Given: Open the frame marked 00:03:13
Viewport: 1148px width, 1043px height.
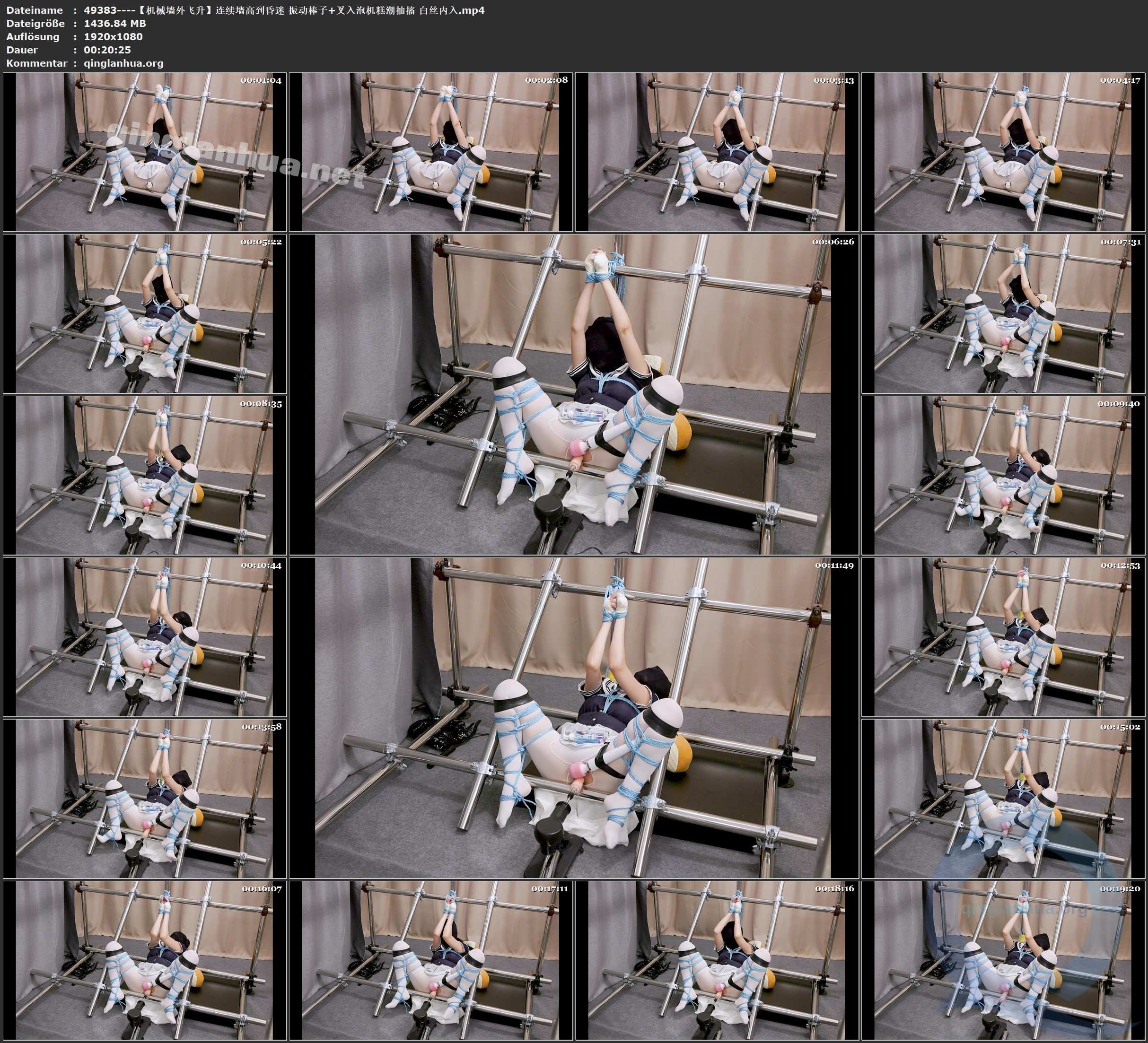Looking at the screenshot, I should pos(717,152).
